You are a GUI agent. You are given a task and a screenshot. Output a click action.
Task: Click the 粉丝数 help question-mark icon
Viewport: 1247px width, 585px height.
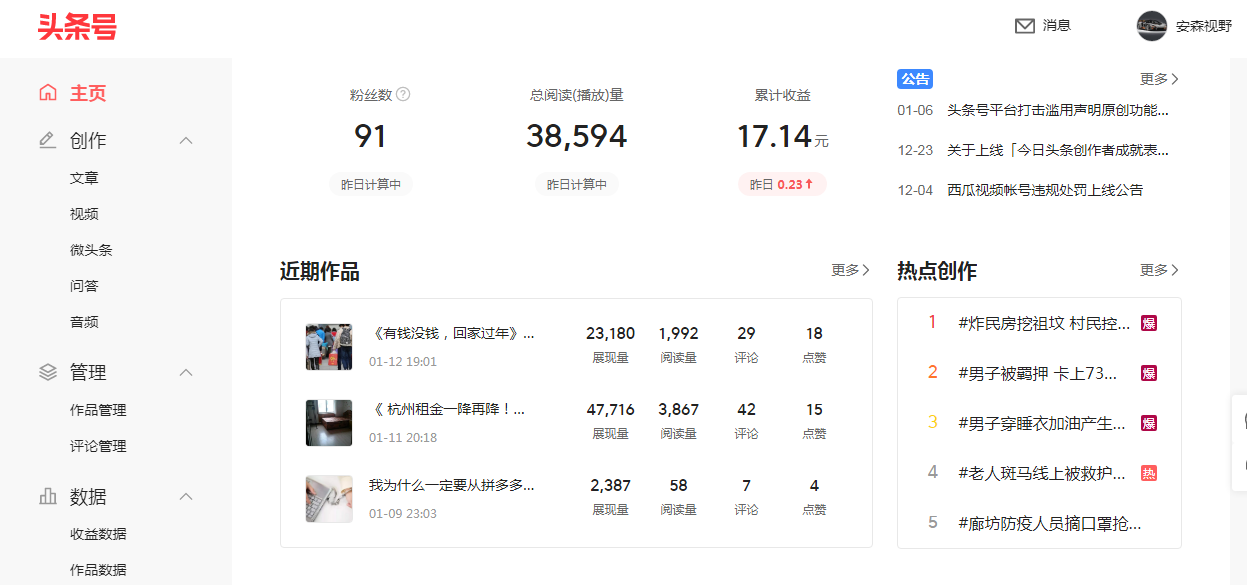pyautogui.click(x=403, y=95)
